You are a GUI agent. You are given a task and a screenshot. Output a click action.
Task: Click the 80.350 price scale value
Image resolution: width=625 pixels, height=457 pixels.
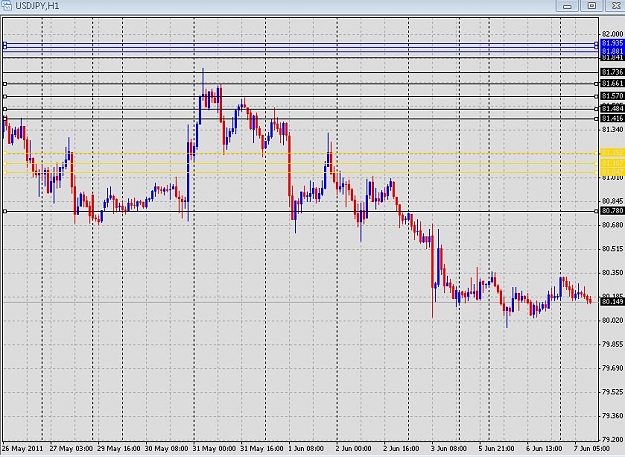click(x=612, y=273)
